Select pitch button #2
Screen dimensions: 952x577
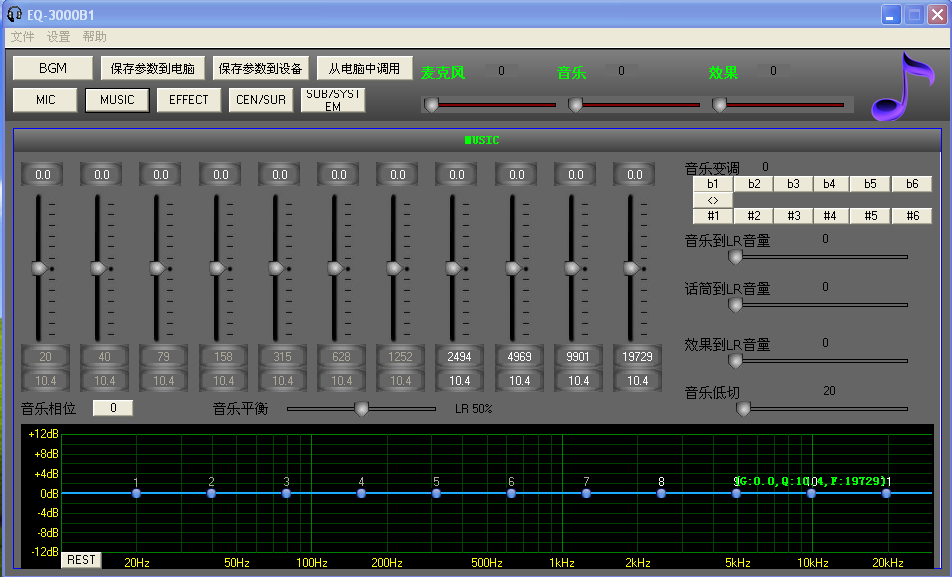[x=753, y=216]
